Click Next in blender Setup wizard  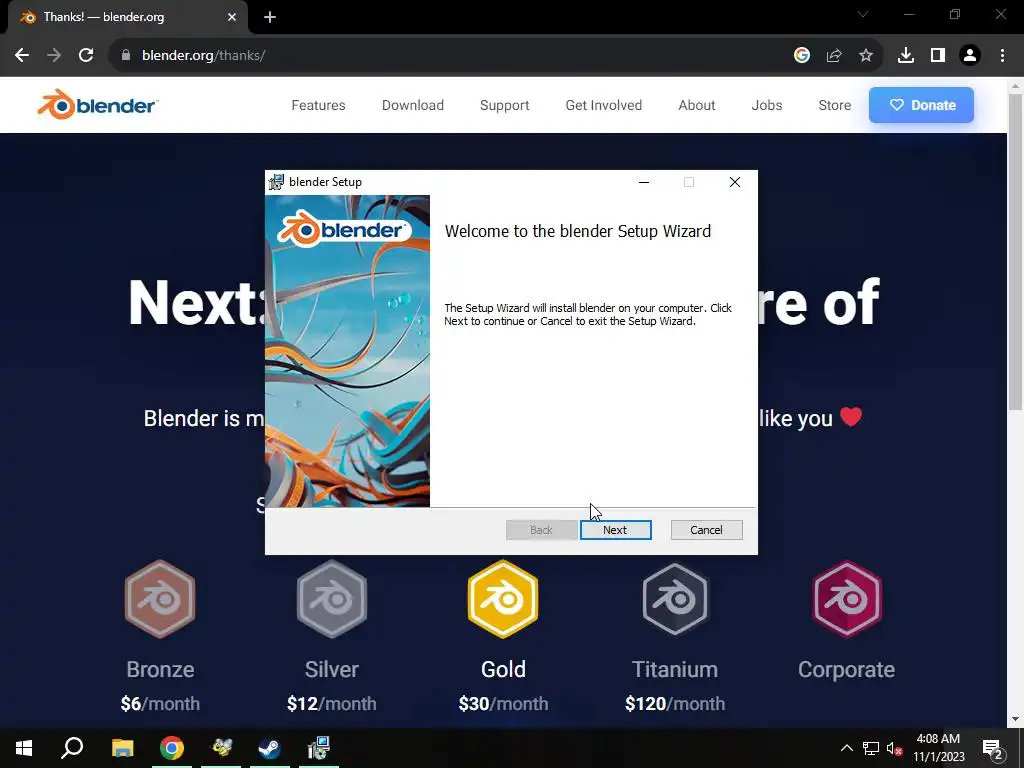(615, 530)
